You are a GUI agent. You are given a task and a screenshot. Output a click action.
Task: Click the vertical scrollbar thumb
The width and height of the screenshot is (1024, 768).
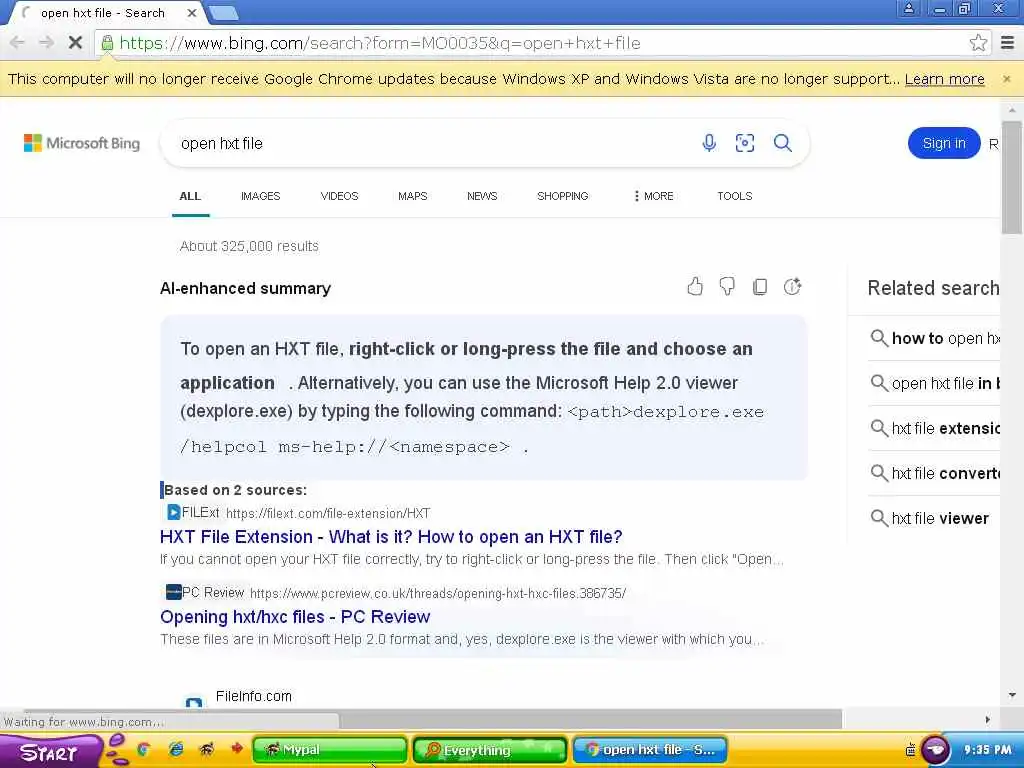1012,176
